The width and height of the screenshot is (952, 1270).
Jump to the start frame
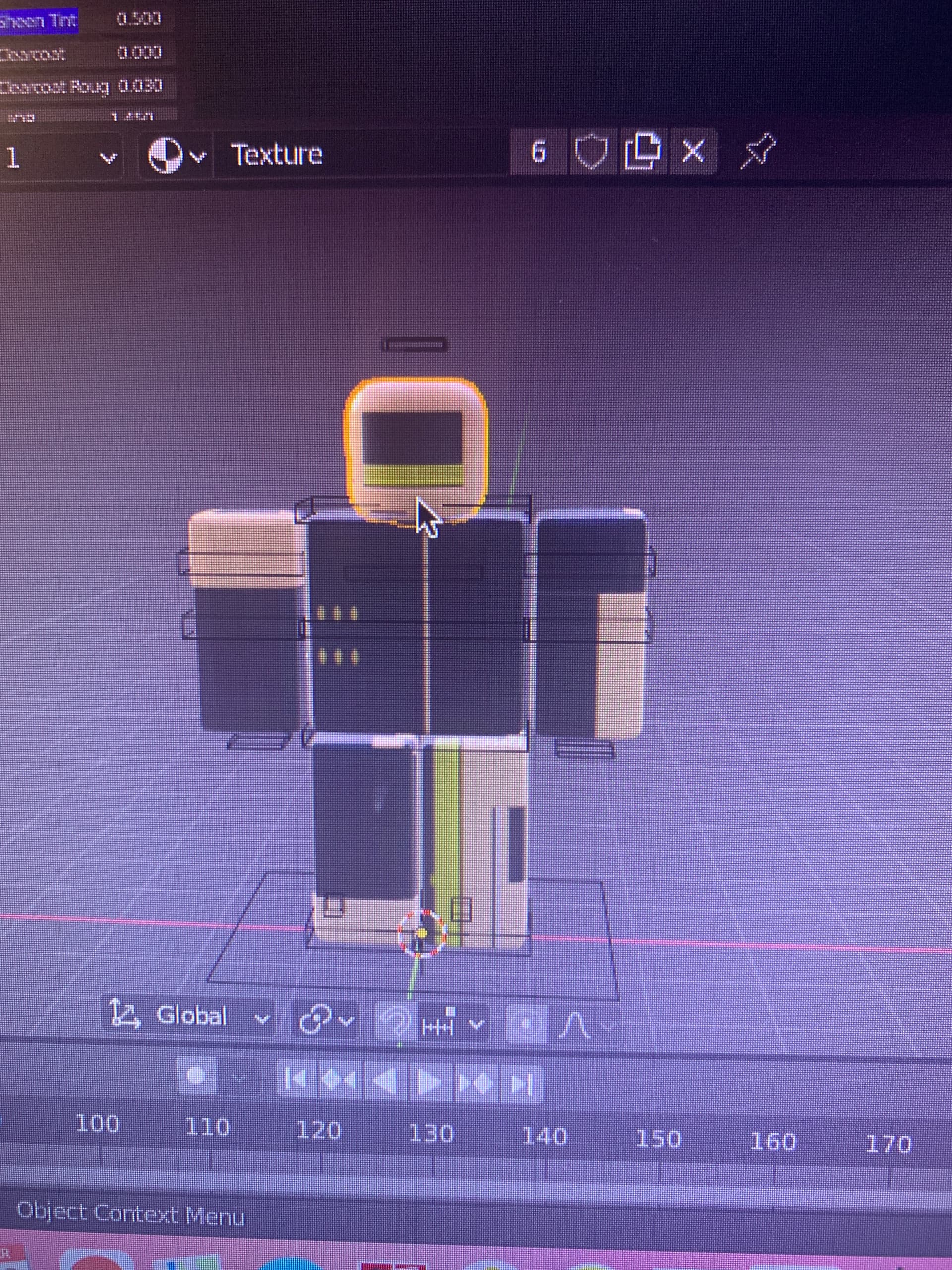click(296, 1080)
